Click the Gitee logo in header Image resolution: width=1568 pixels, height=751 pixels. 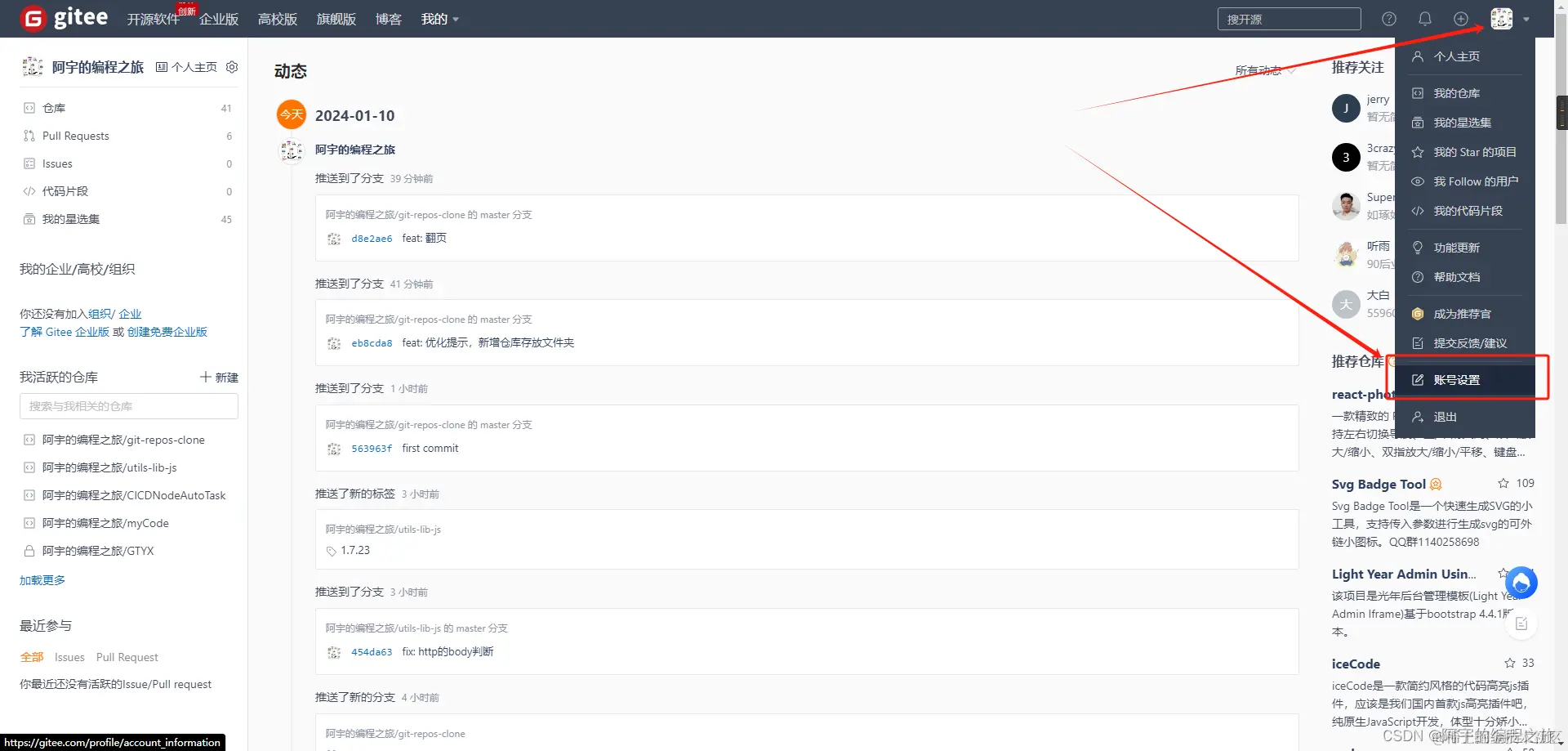tap(65, 18)
